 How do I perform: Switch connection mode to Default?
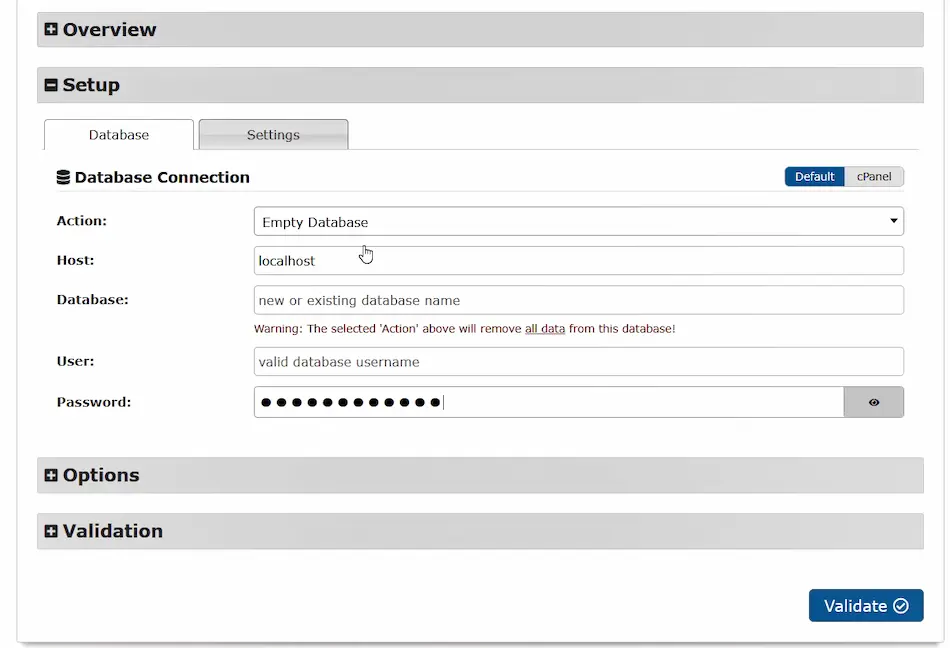pyautogui.click(x=814, y=177)
